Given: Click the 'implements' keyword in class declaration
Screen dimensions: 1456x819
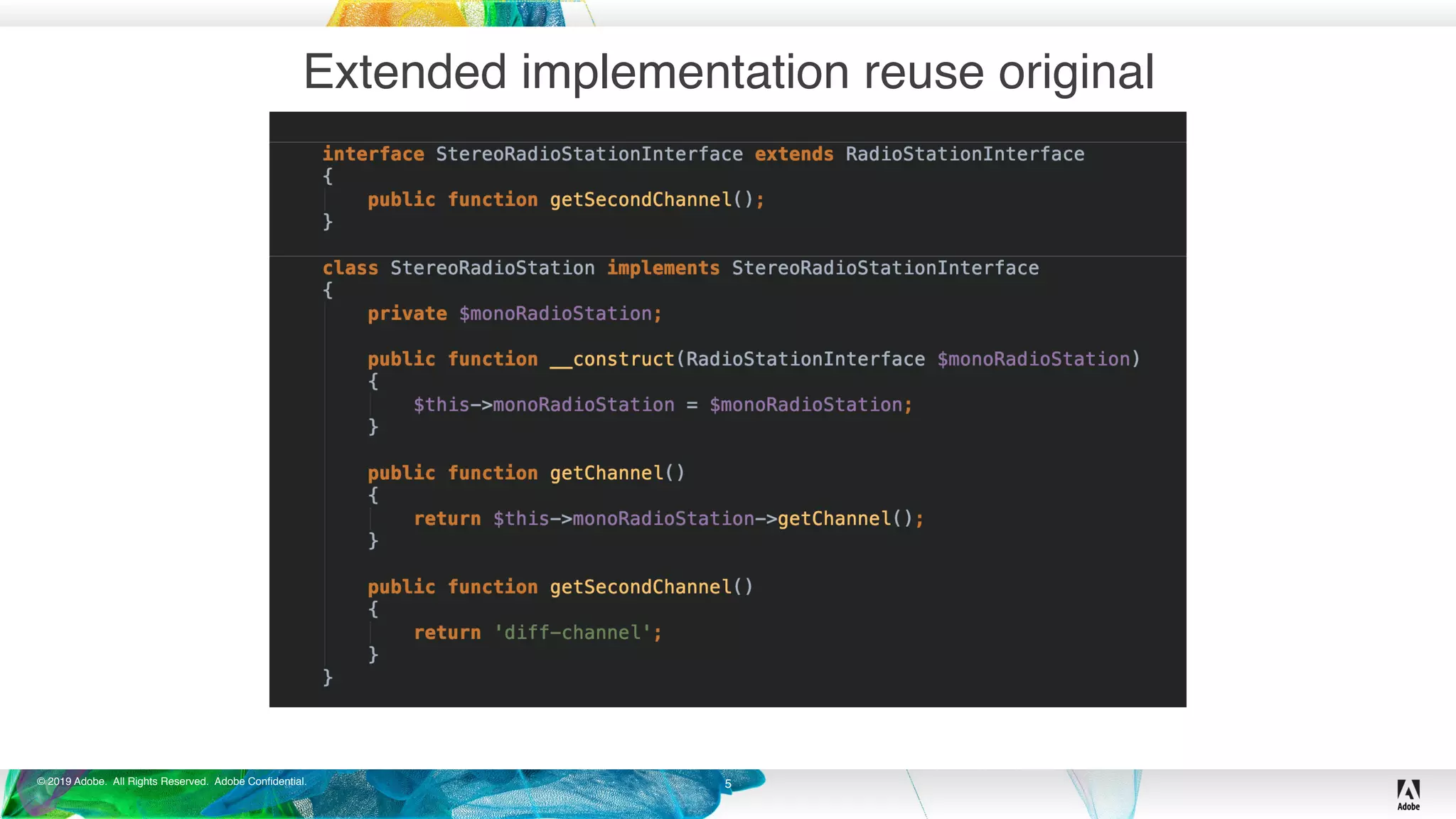Looking at the screenshot, I should (x=663, y=268).
